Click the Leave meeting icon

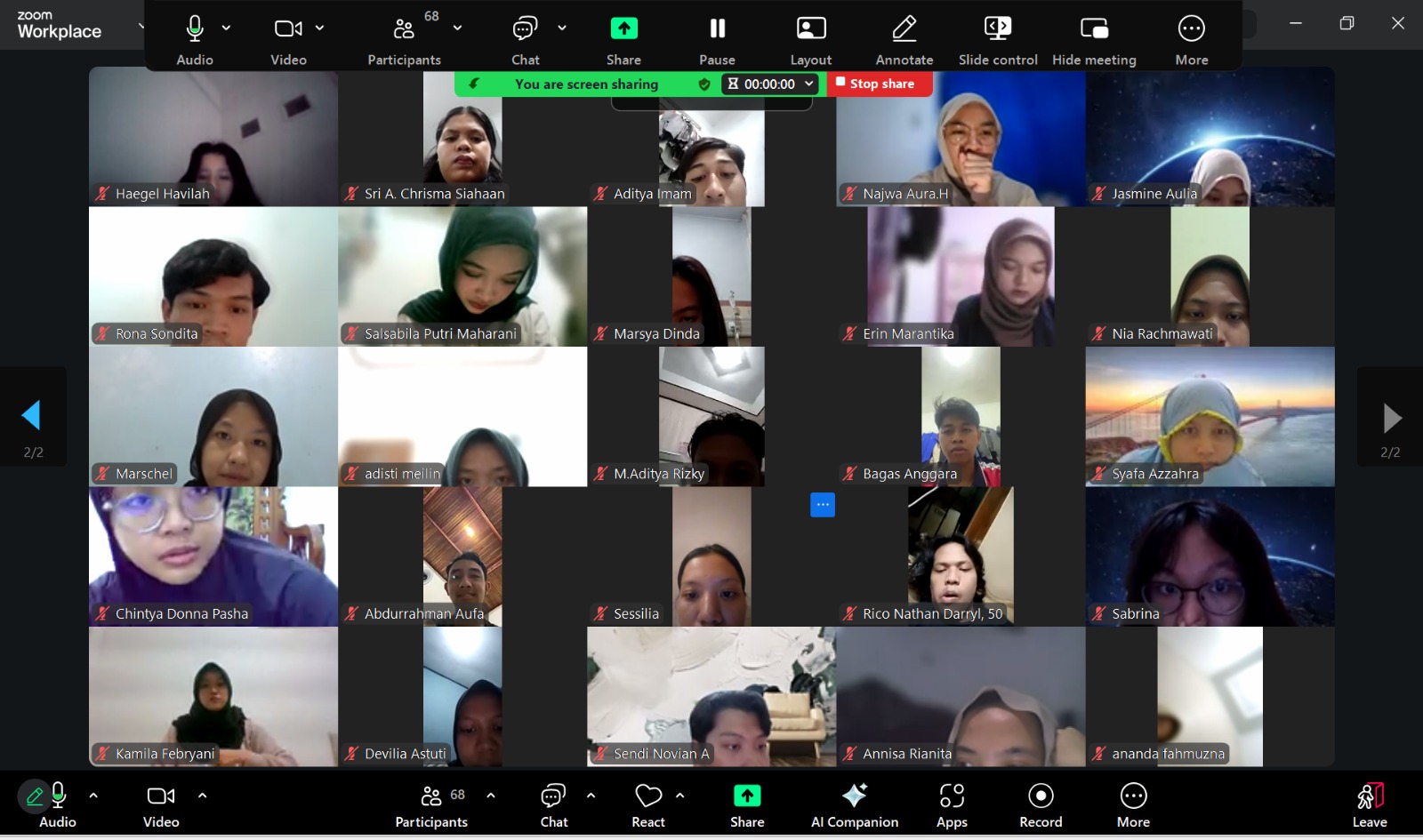(1369, 796)
